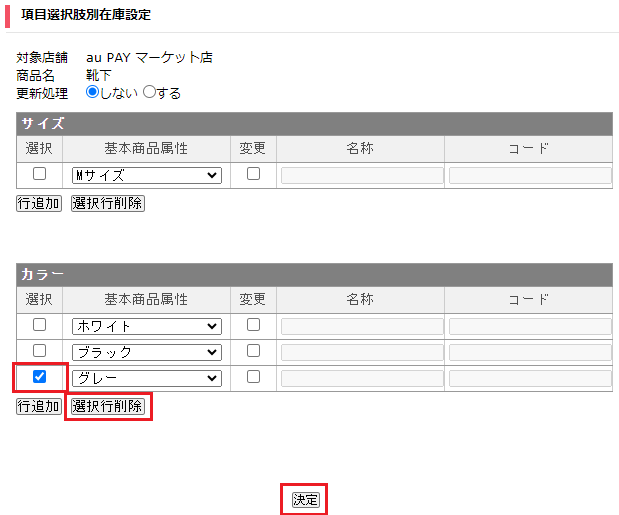Click 選択行削除 under the サイズ table

pos(108,204)
